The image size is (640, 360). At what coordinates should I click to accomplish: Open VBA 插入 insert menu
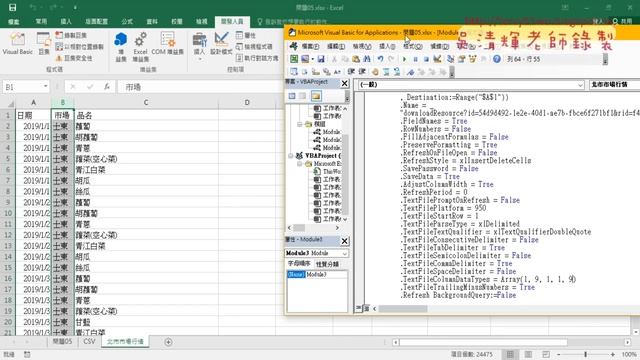(387, 47)
